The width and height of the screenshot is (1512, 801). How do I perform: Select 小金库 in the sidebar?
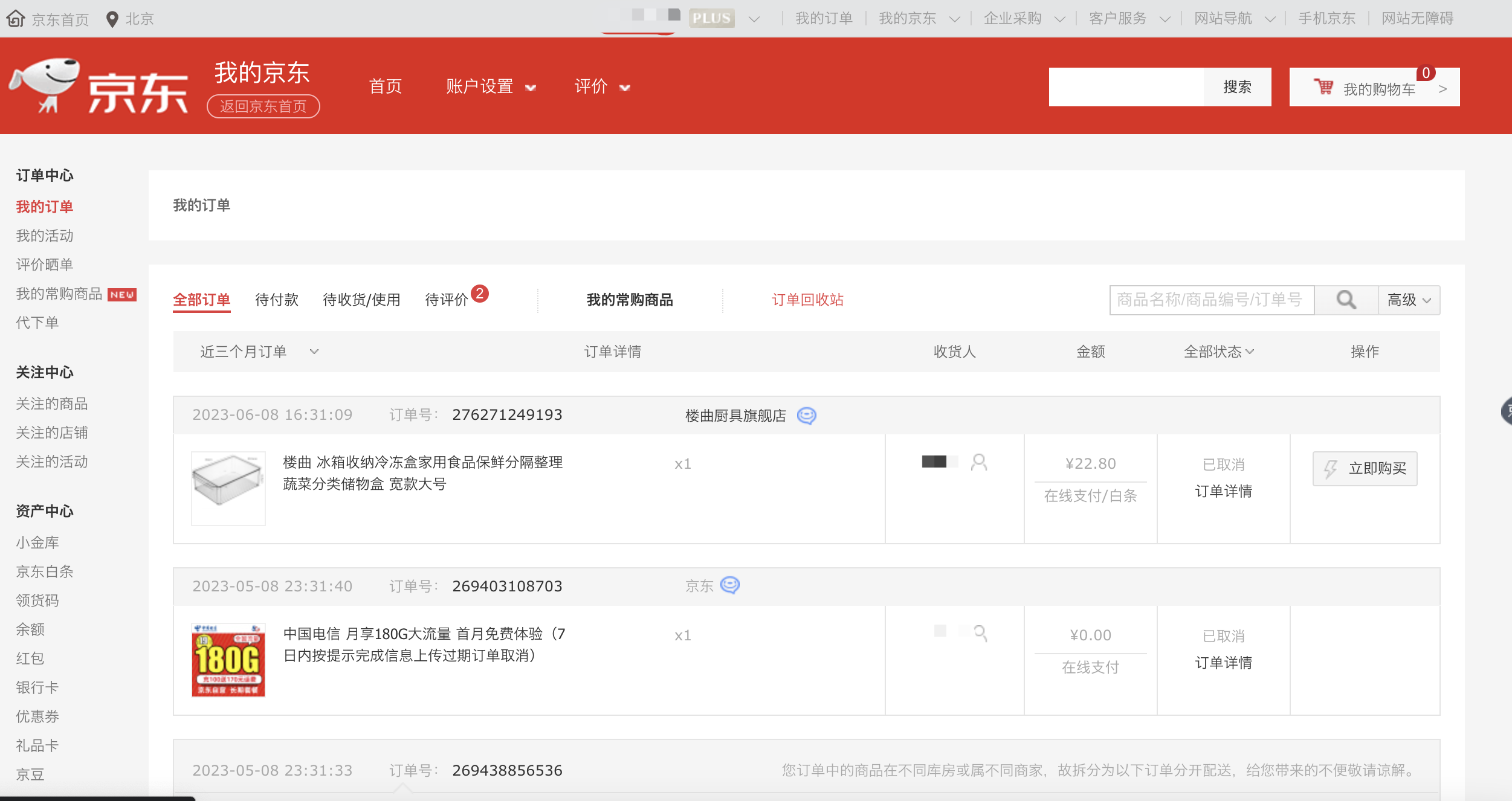tap(37, 542)
